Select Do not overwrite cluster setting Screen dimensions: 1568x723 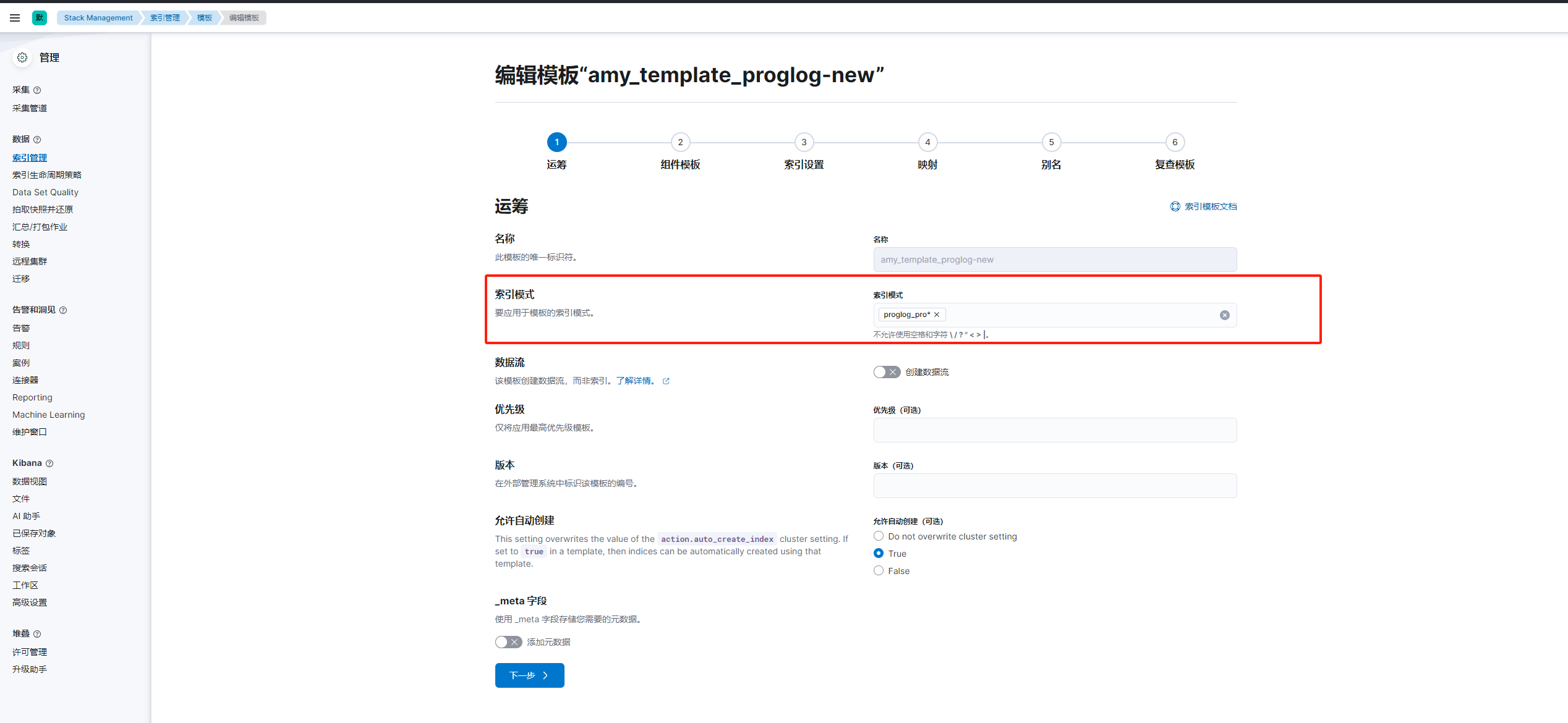pyautogui.click(x=878, y=536)
